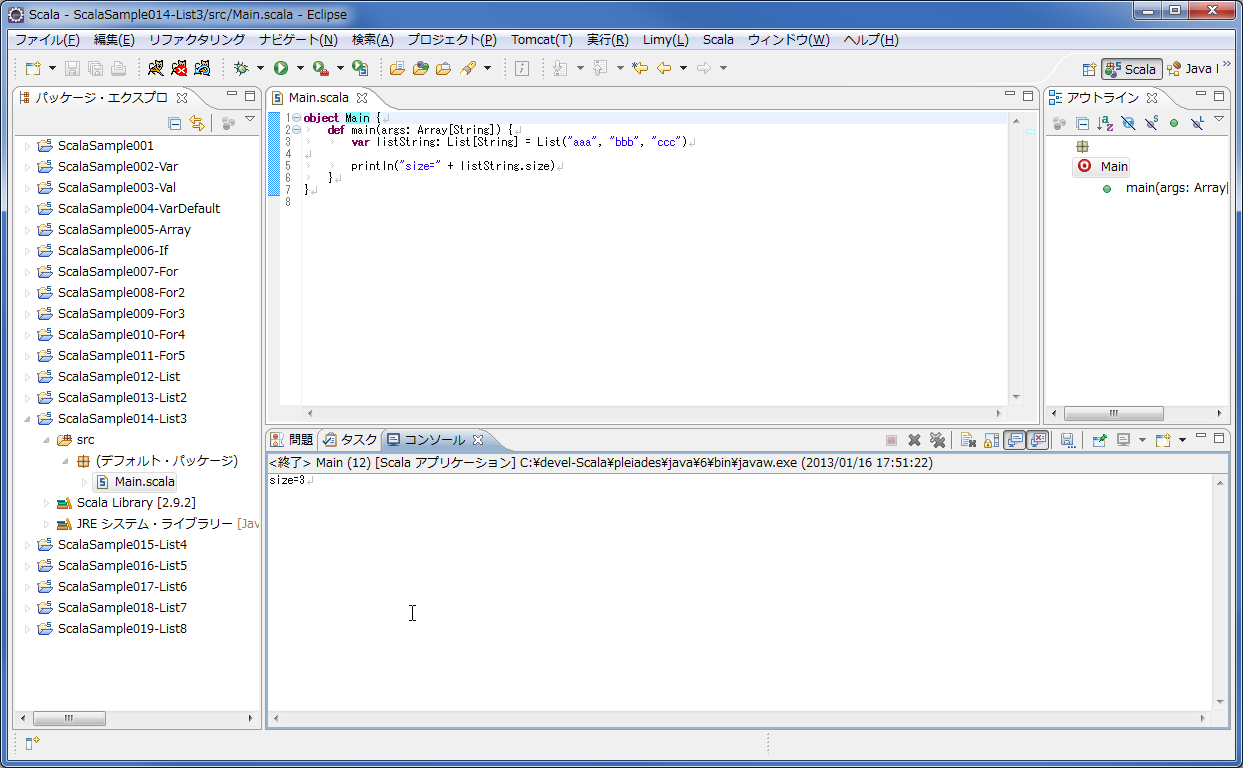Click the next annotation toolbar icon
The width and height of the screenshot is (1243, 768).
click(x=560, y=68)
